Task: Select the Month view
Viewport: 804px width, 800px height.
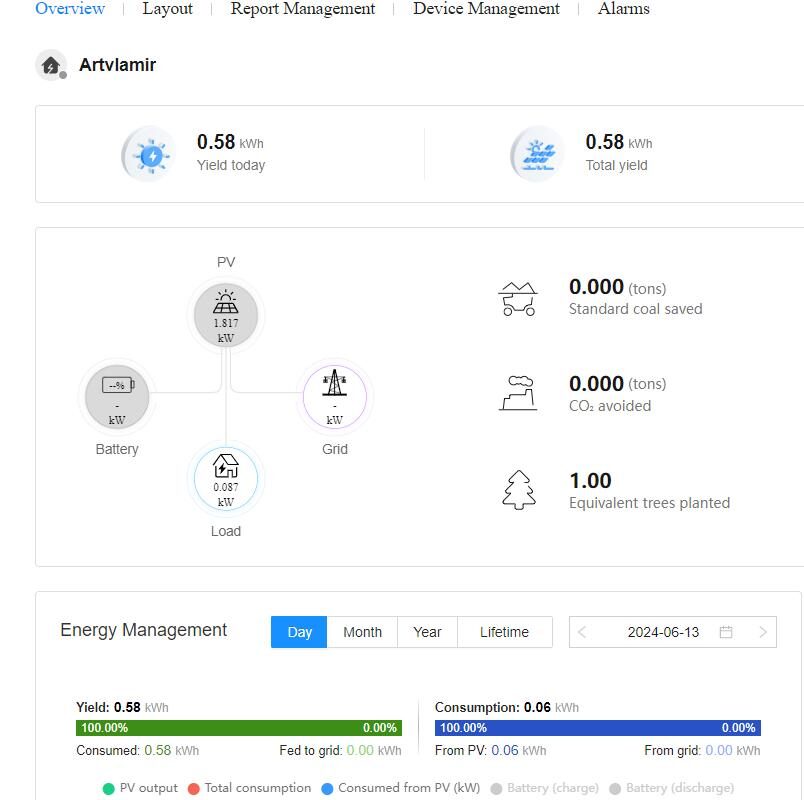Action: point(363,632)
